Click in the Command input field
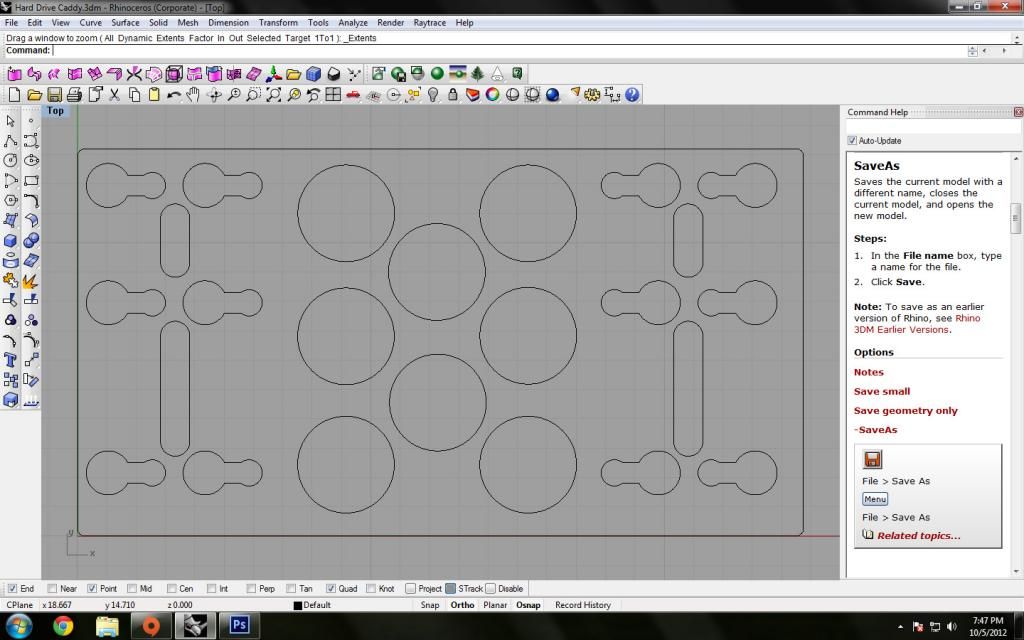1024x640 pixels. [509, 50]
